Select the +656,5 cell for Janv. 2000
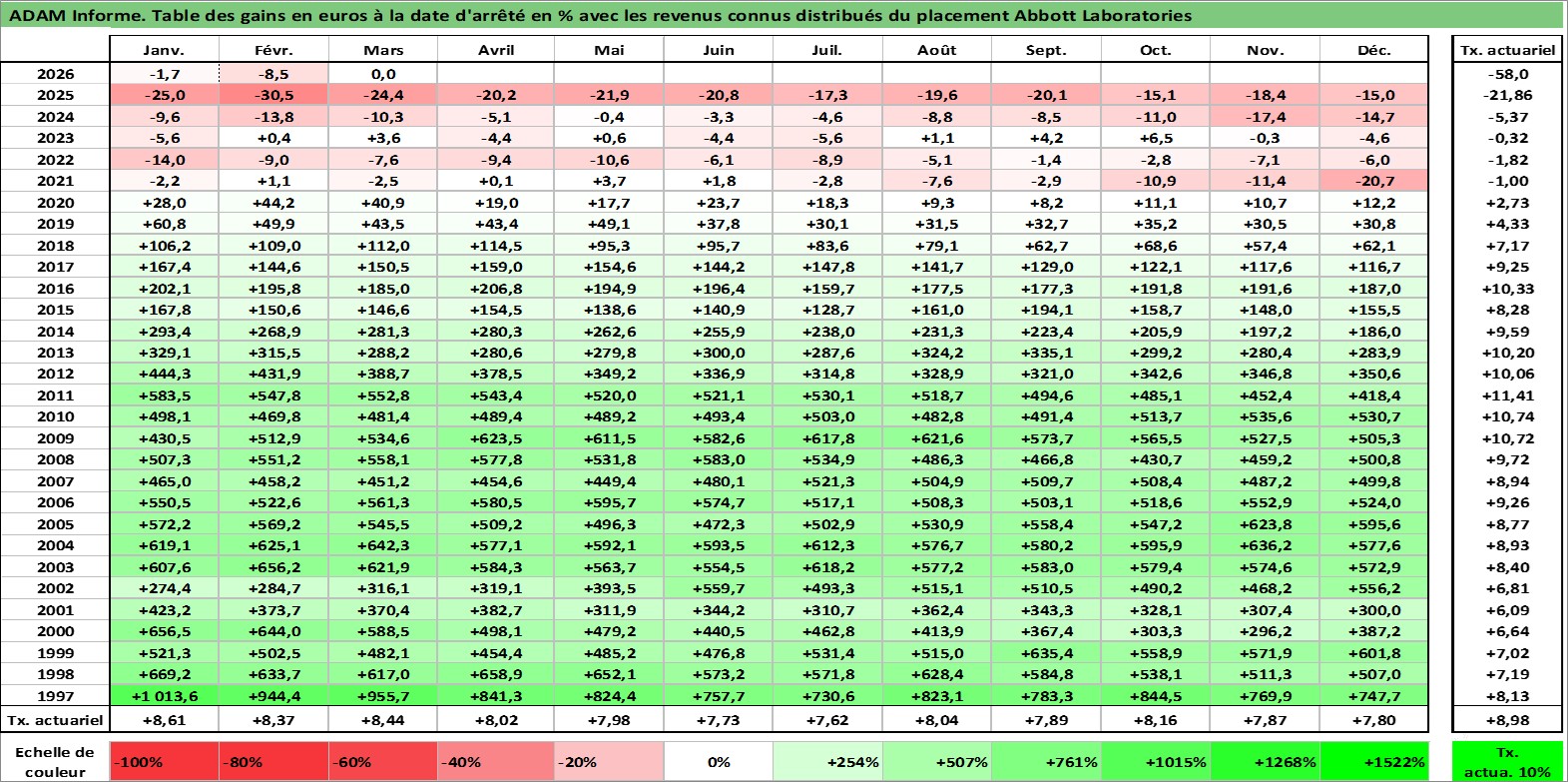This screenshot has height=782, width=1568. click(x=164, y=631)
